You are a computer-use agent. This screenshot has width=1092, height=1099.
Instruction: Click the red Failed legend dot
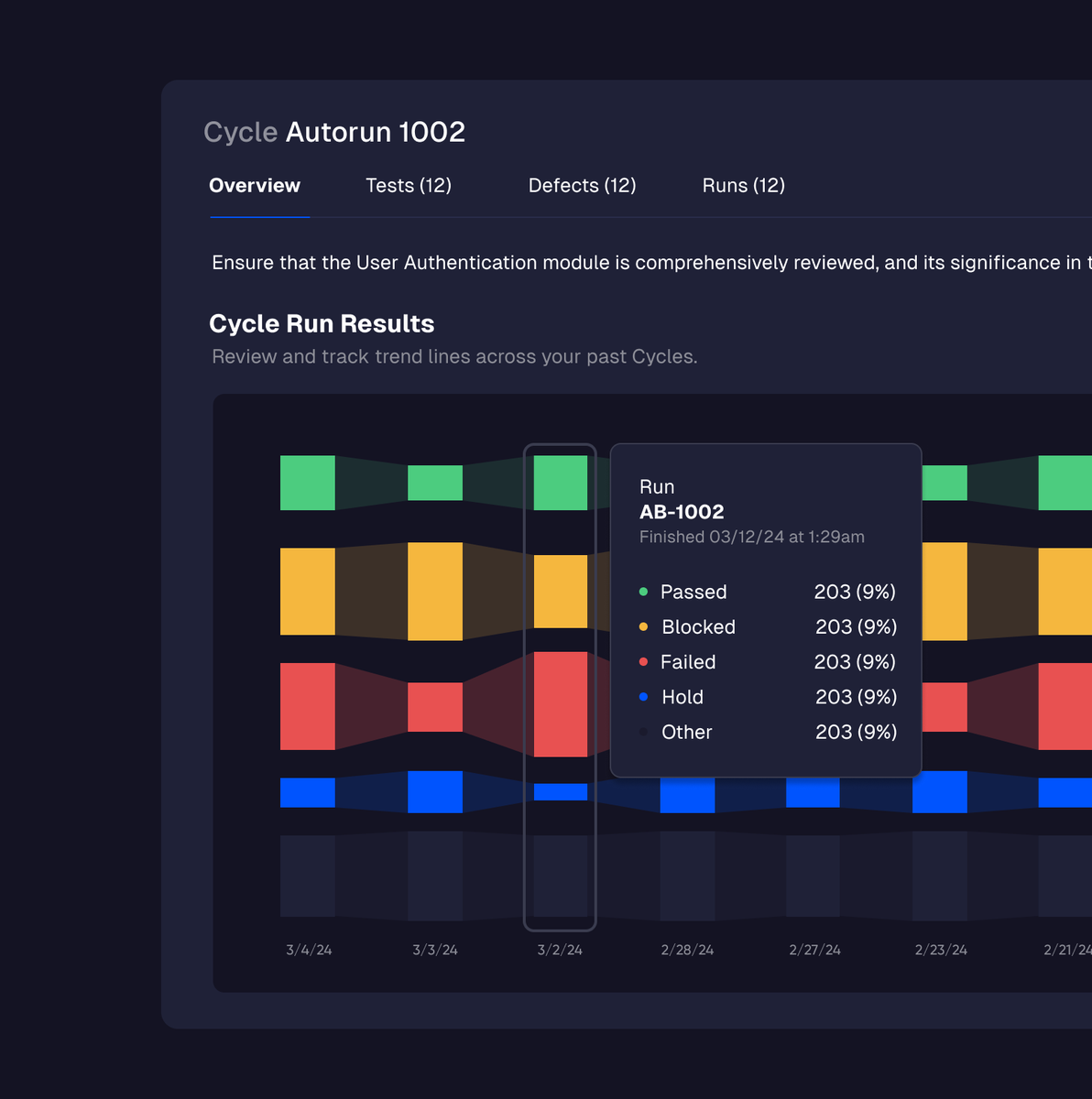click(x=643, y=661)
